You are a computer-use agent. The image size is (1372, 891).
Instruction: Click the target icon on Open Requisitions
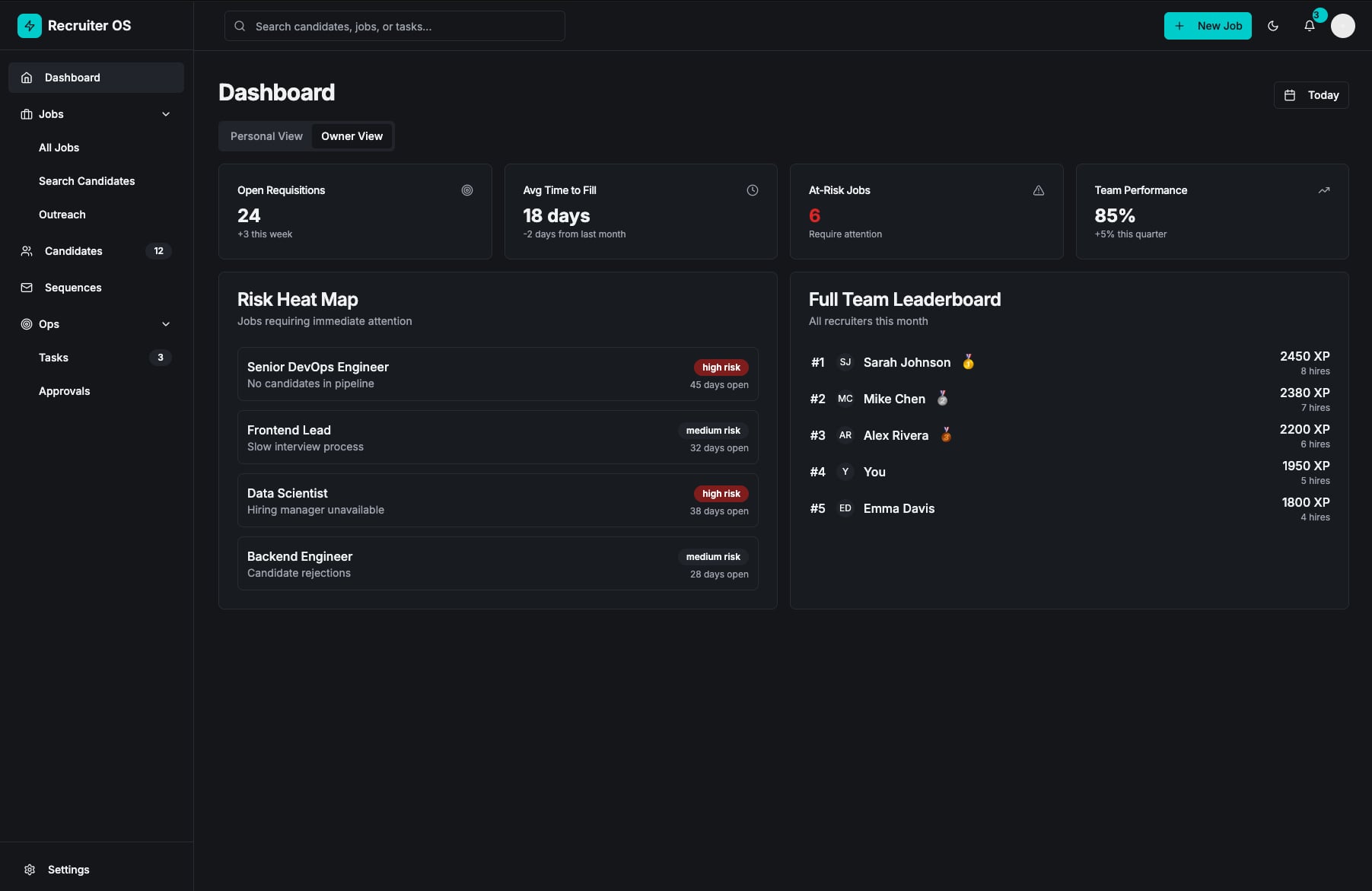coord(467,190)
